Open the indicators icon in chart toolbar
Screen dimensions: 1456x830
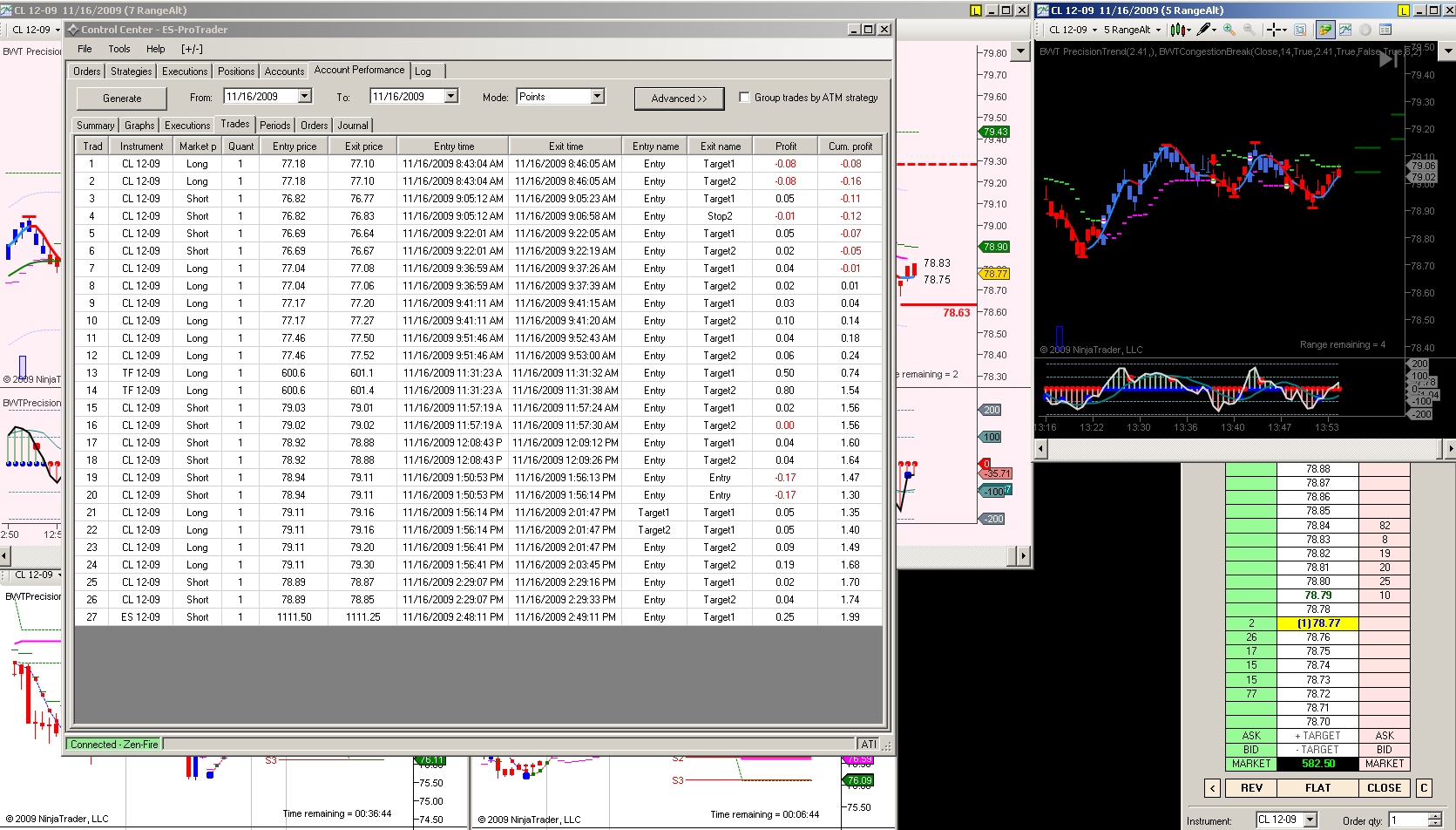click(x=1345, y=30)
